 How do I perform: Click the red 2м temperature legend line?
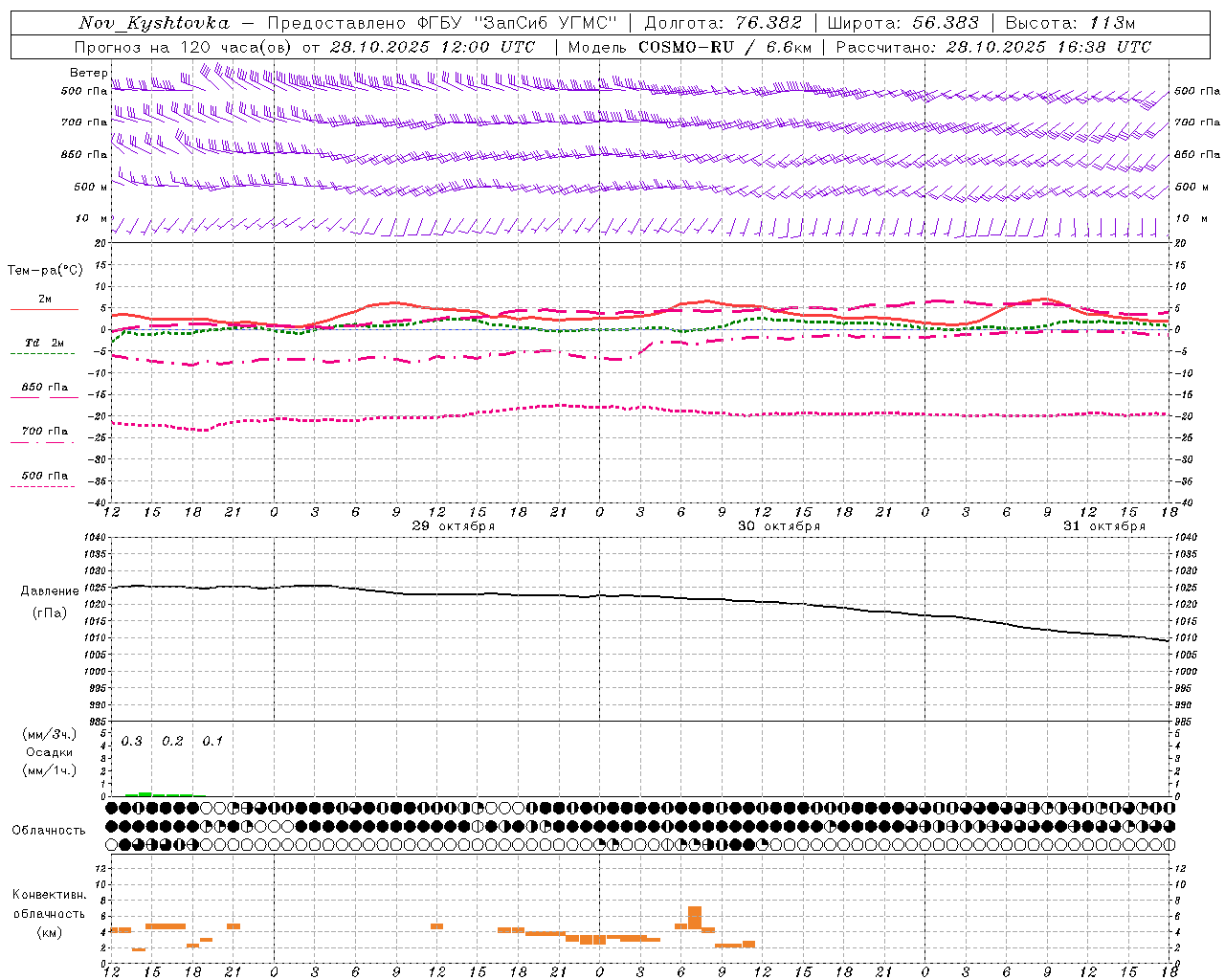pos(44,309)
